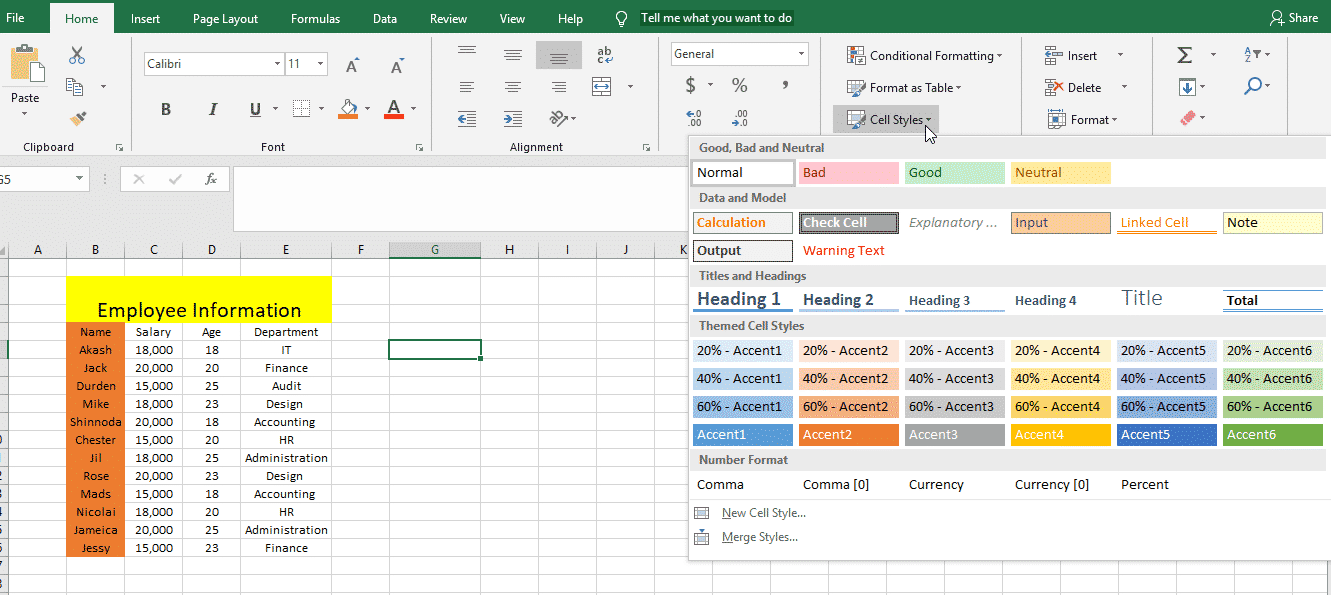This screenshot has width=1331, height=595.
Task: Click the Wrap Text icon
Action: (604, 55)
